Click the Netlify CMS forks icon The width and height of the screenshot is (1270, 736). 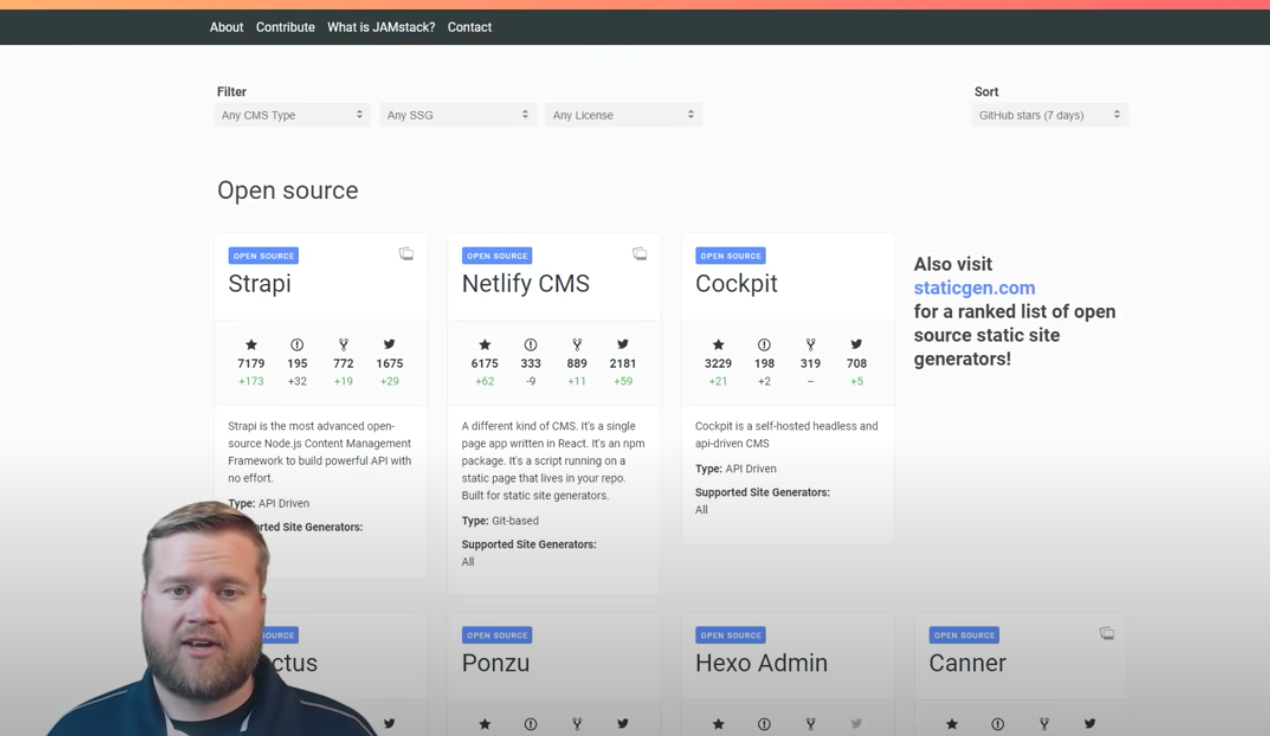577,344
